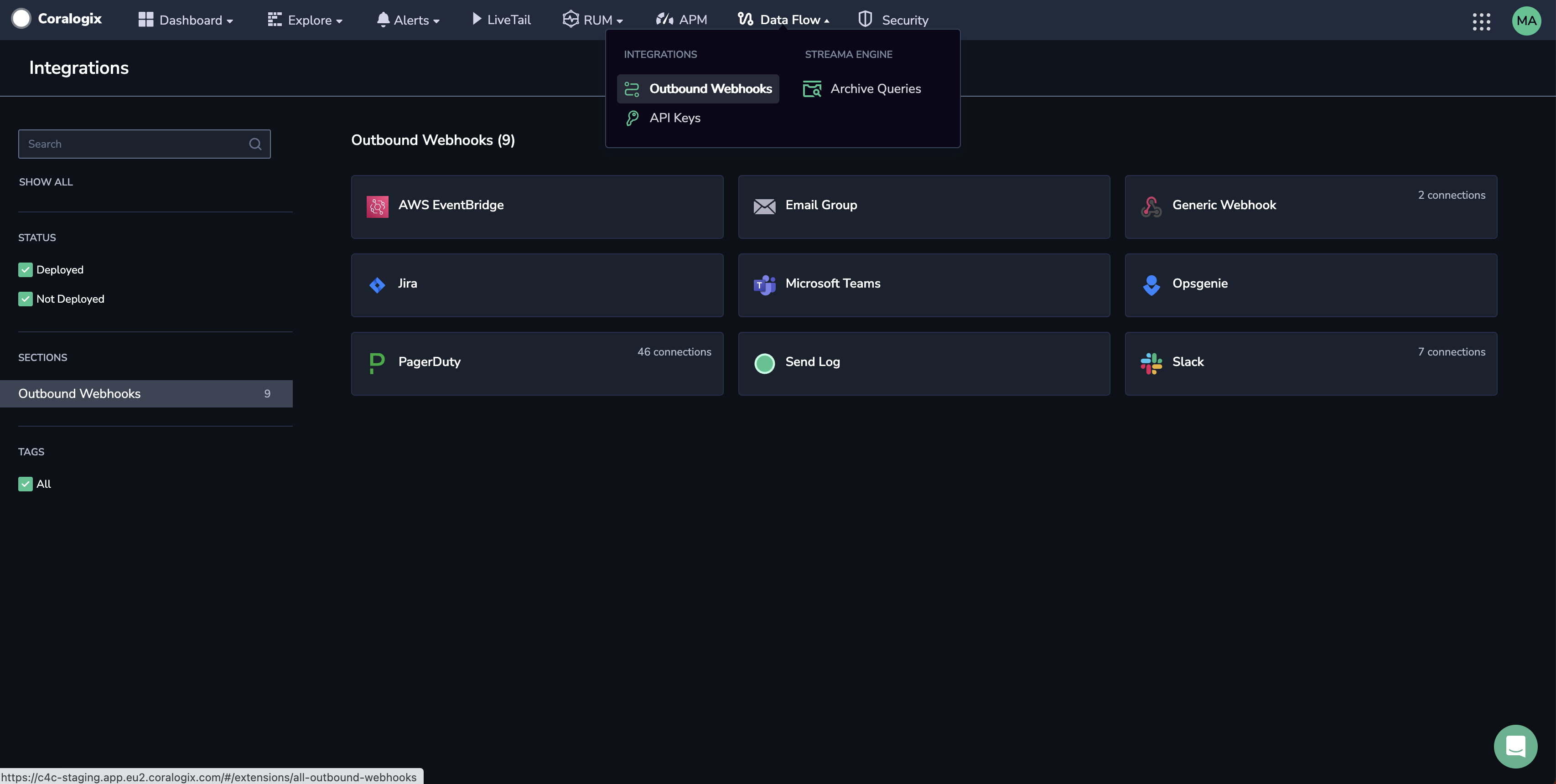Viewport: 1556px width, 784px height.
Task: Click Generic Webhook's 2 connections label
Action: point(1452,195)
